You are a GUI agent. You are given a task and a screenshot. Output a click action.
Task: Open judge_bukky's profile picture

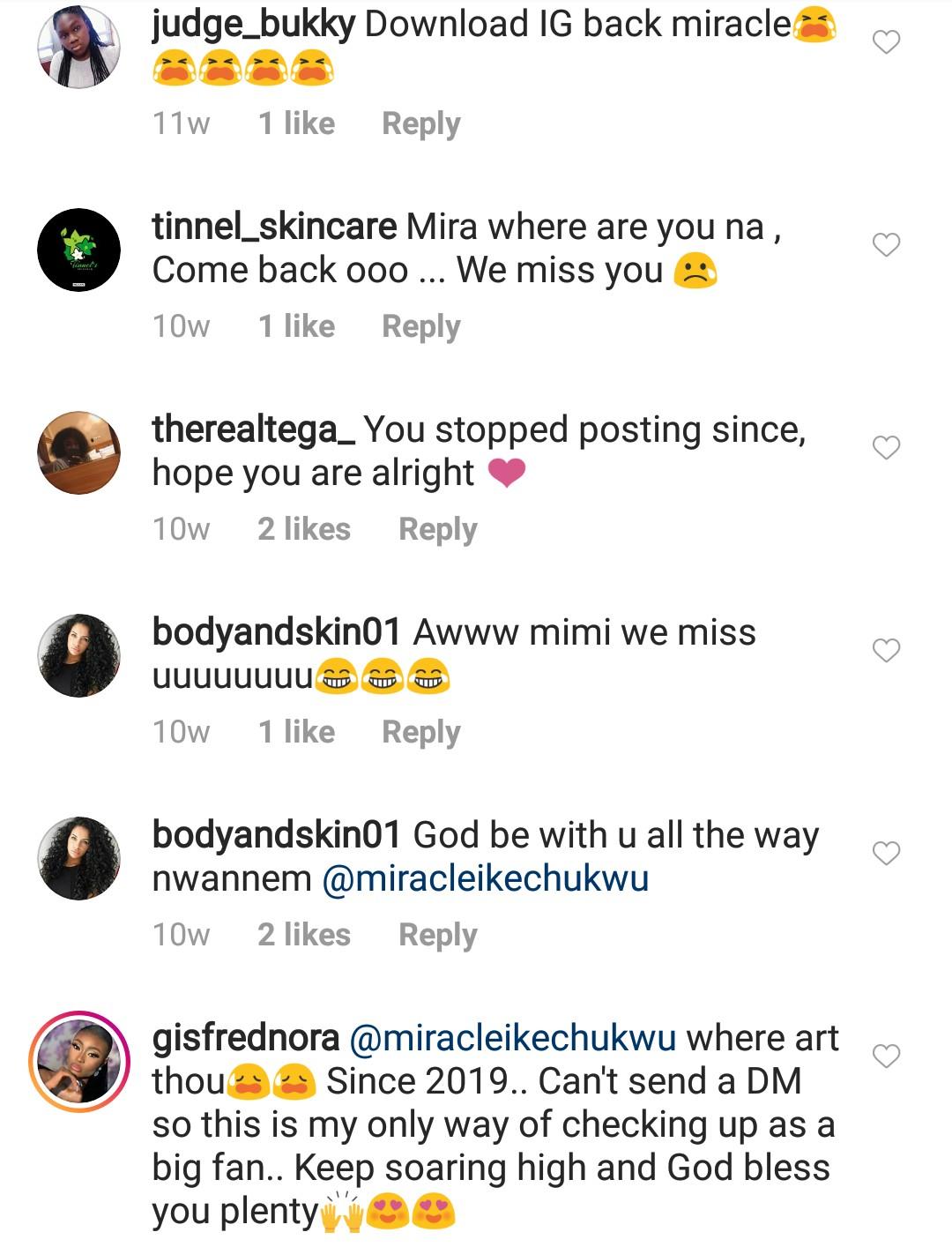(79, 48)
